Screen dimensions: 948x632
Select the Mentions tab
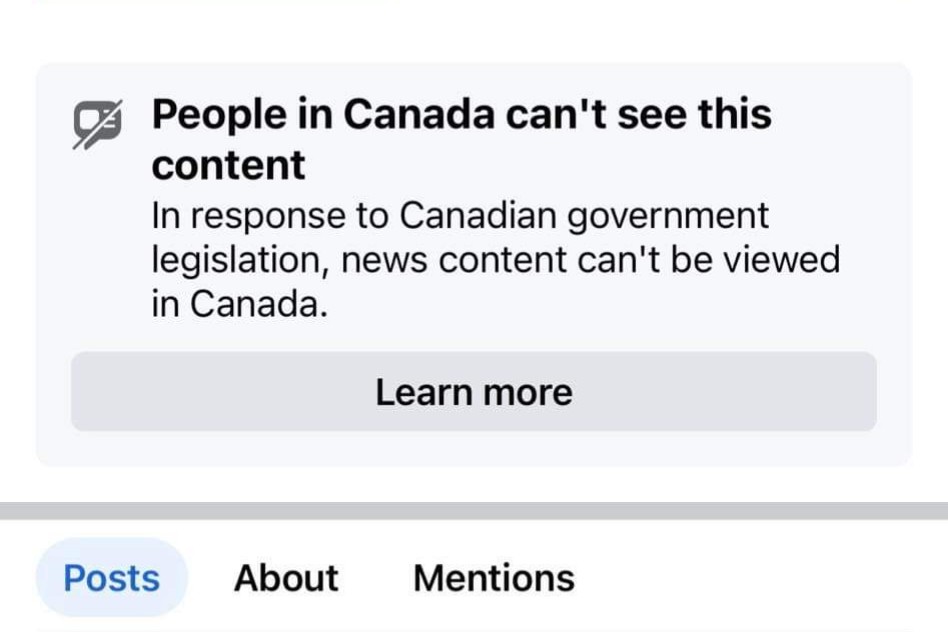493,578
